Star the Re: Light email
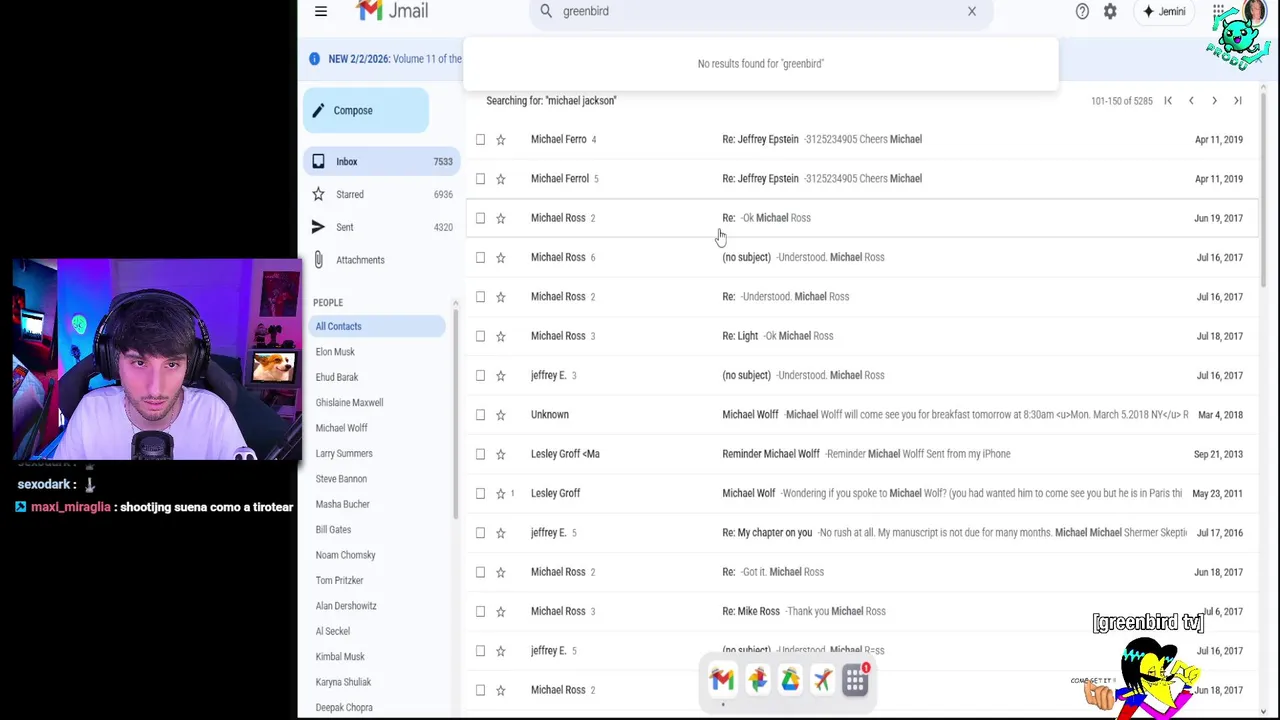The width and height of the screenshot is (1280, 720). (x=501, y=336)
